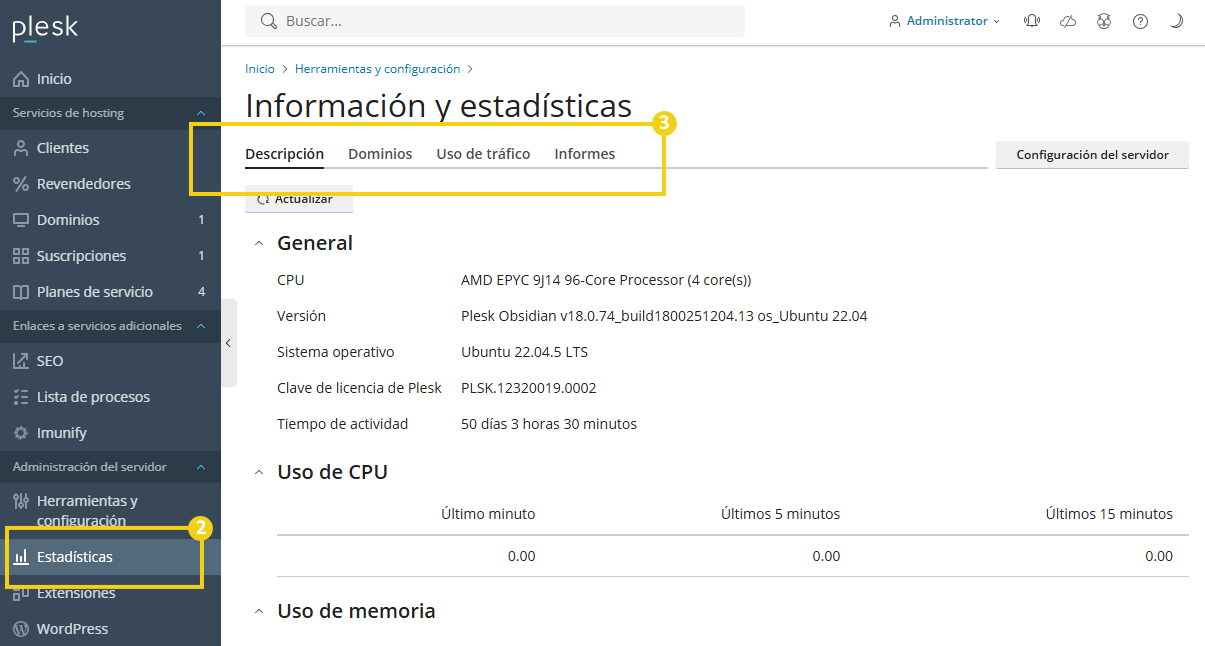Switch to dark mode with the moon icon
1205x646 pixels.
click(x=1175, y=20)
